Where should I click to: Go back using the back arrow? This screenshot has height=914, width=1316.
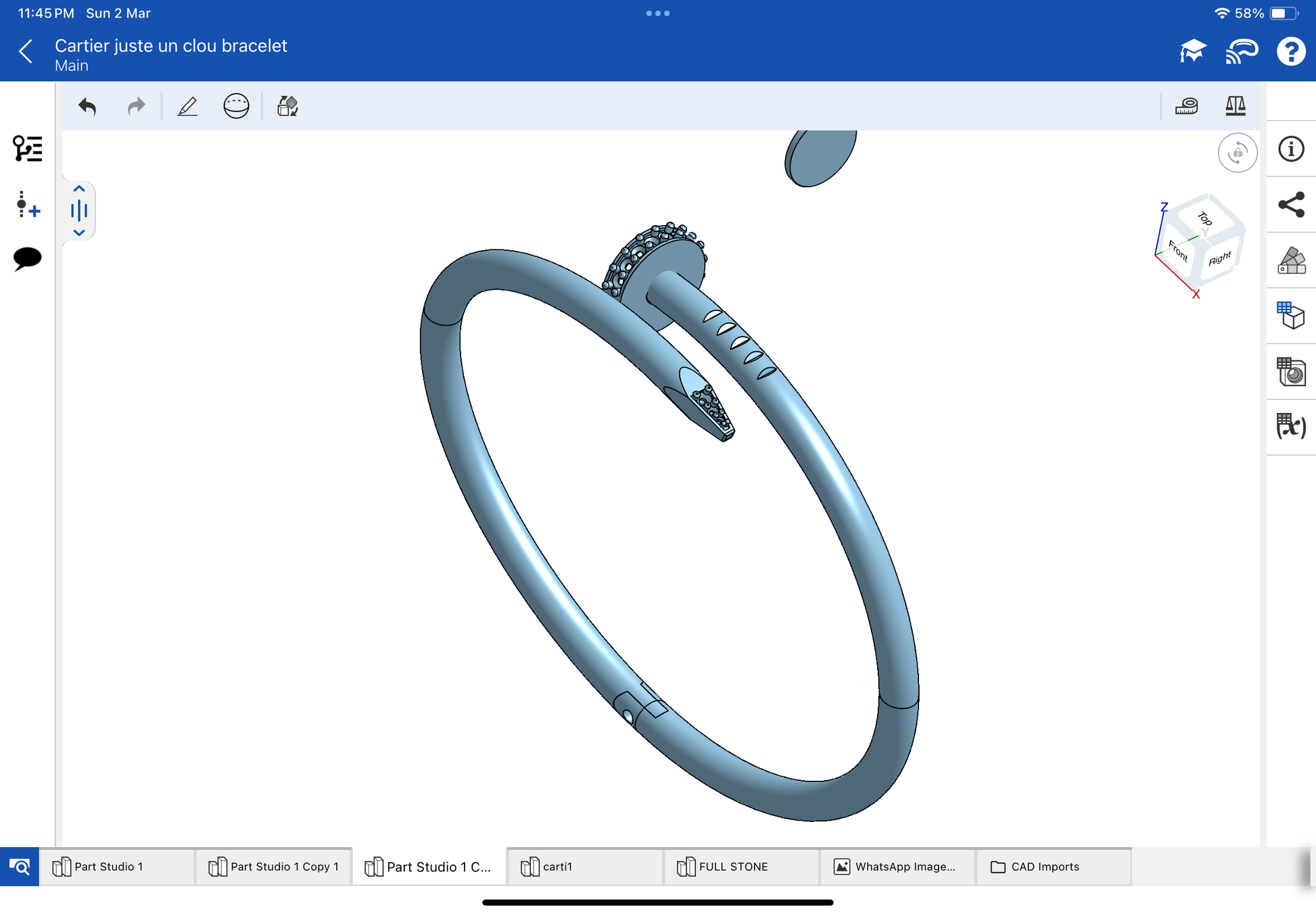coord(26,51)
